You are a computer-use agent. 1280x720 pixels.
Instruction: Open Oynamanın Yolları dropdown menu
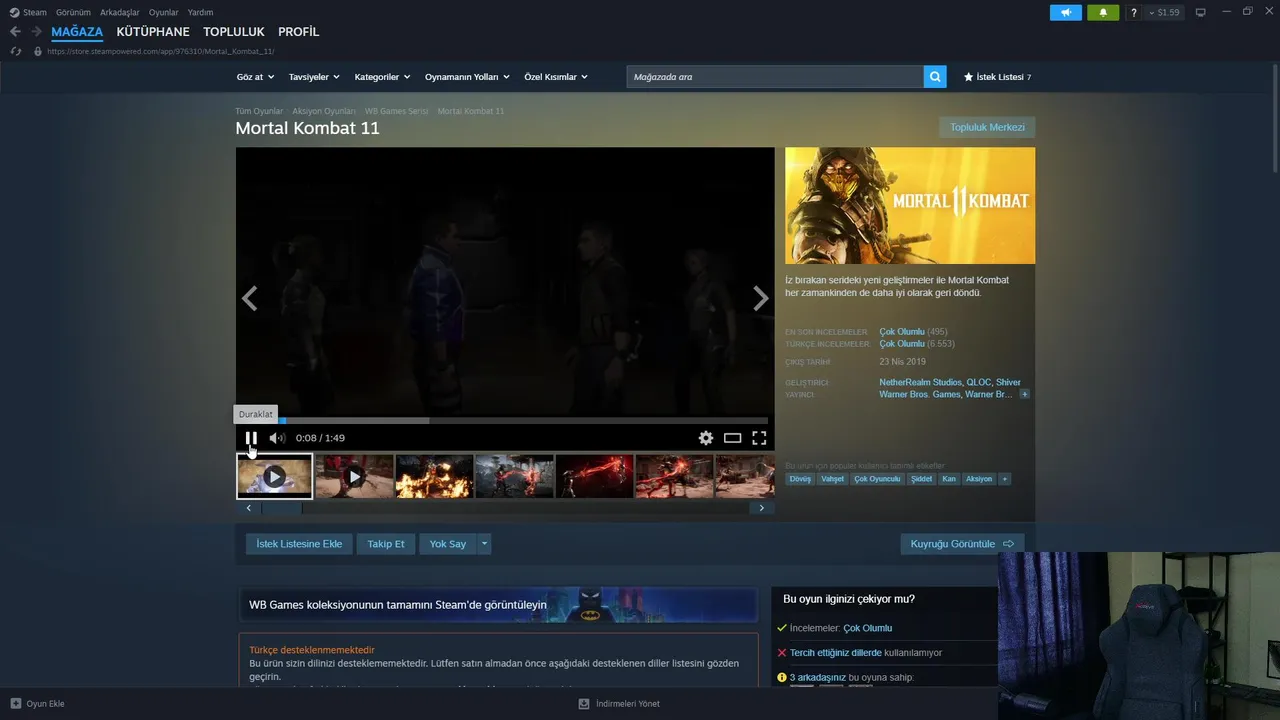coord(467,77)
